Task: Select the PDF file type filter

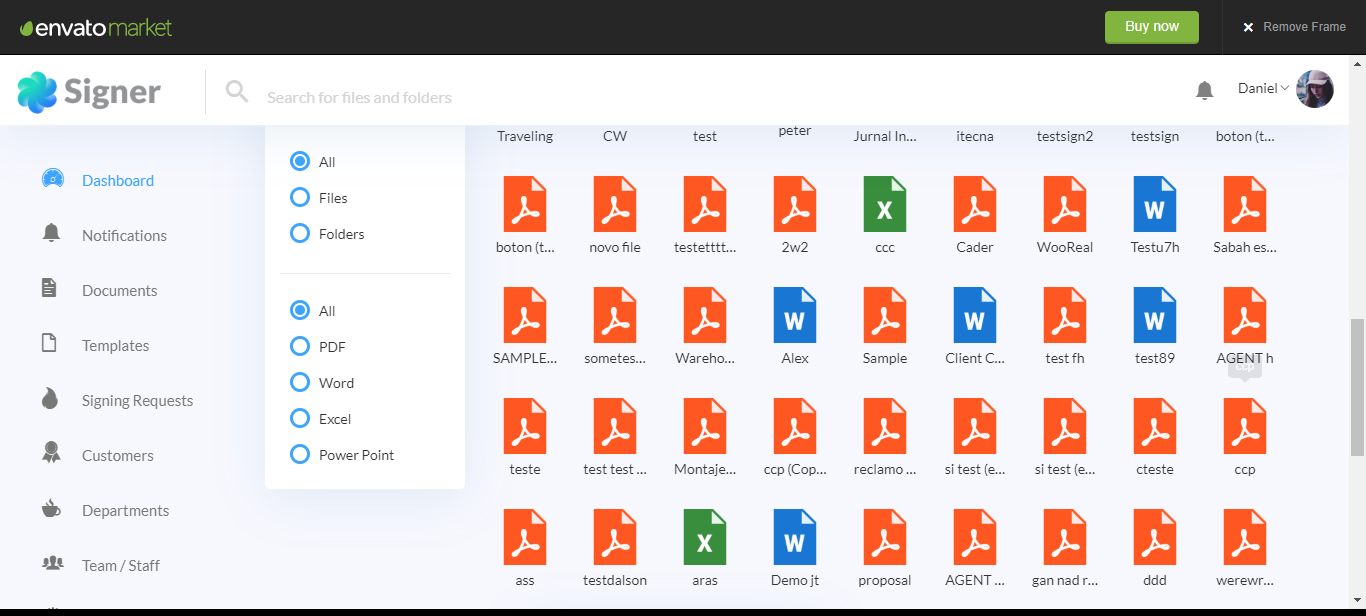Action: point(300,347)
